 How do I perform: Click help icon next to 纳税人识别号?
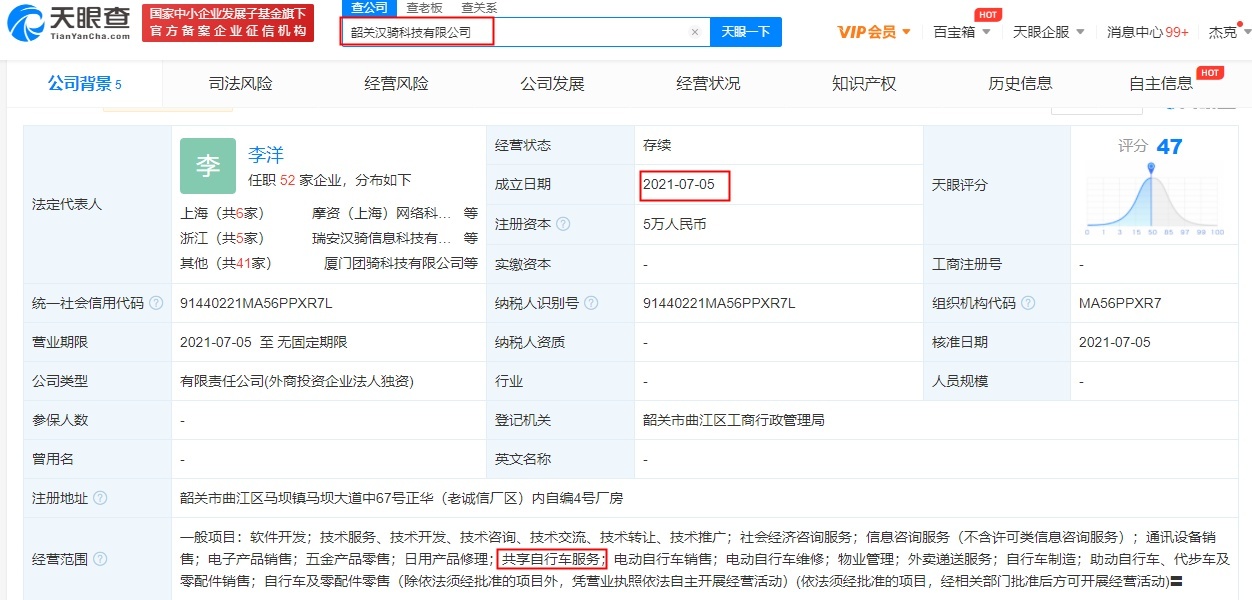pos(590,303)
